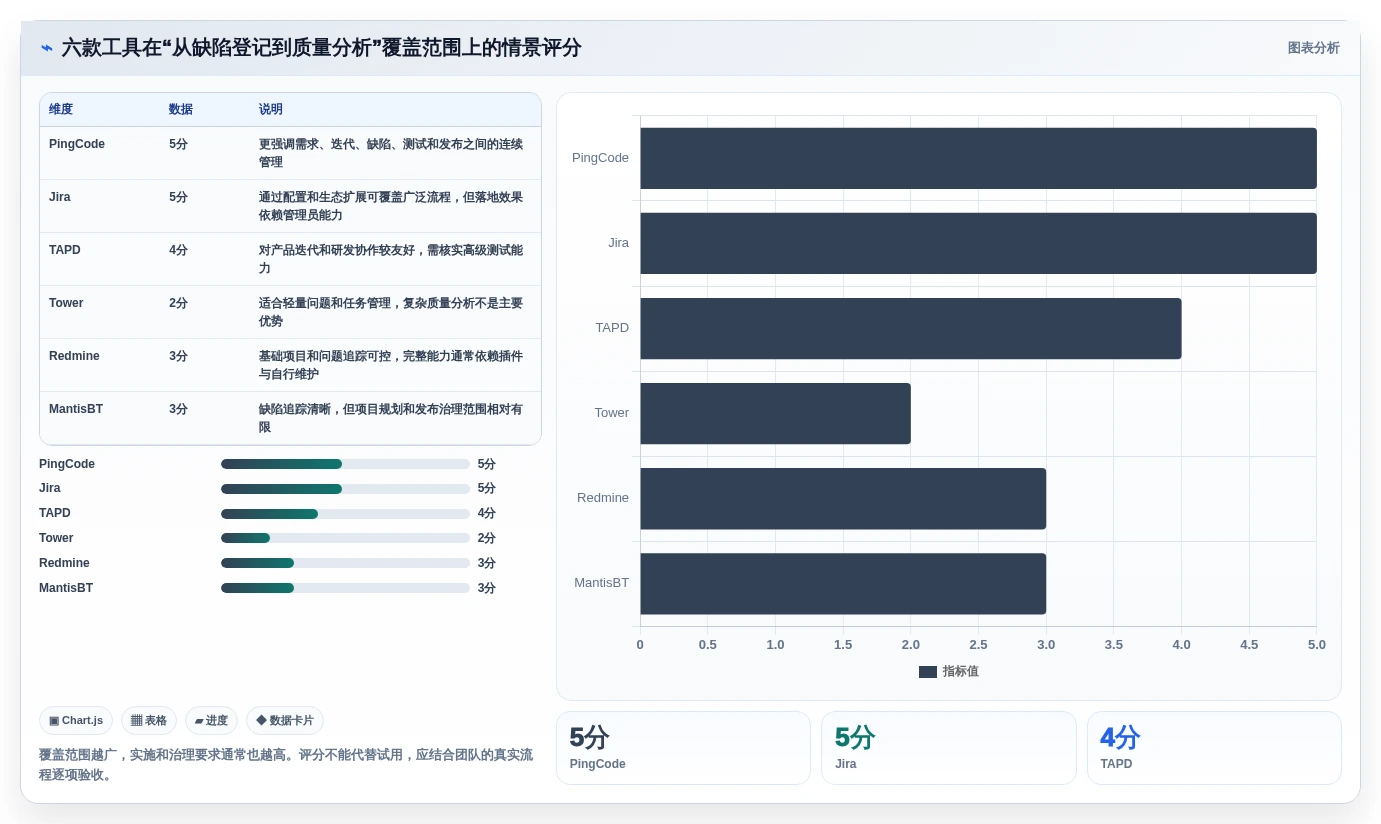Click the PingCode progress bar

pos(345,464)
